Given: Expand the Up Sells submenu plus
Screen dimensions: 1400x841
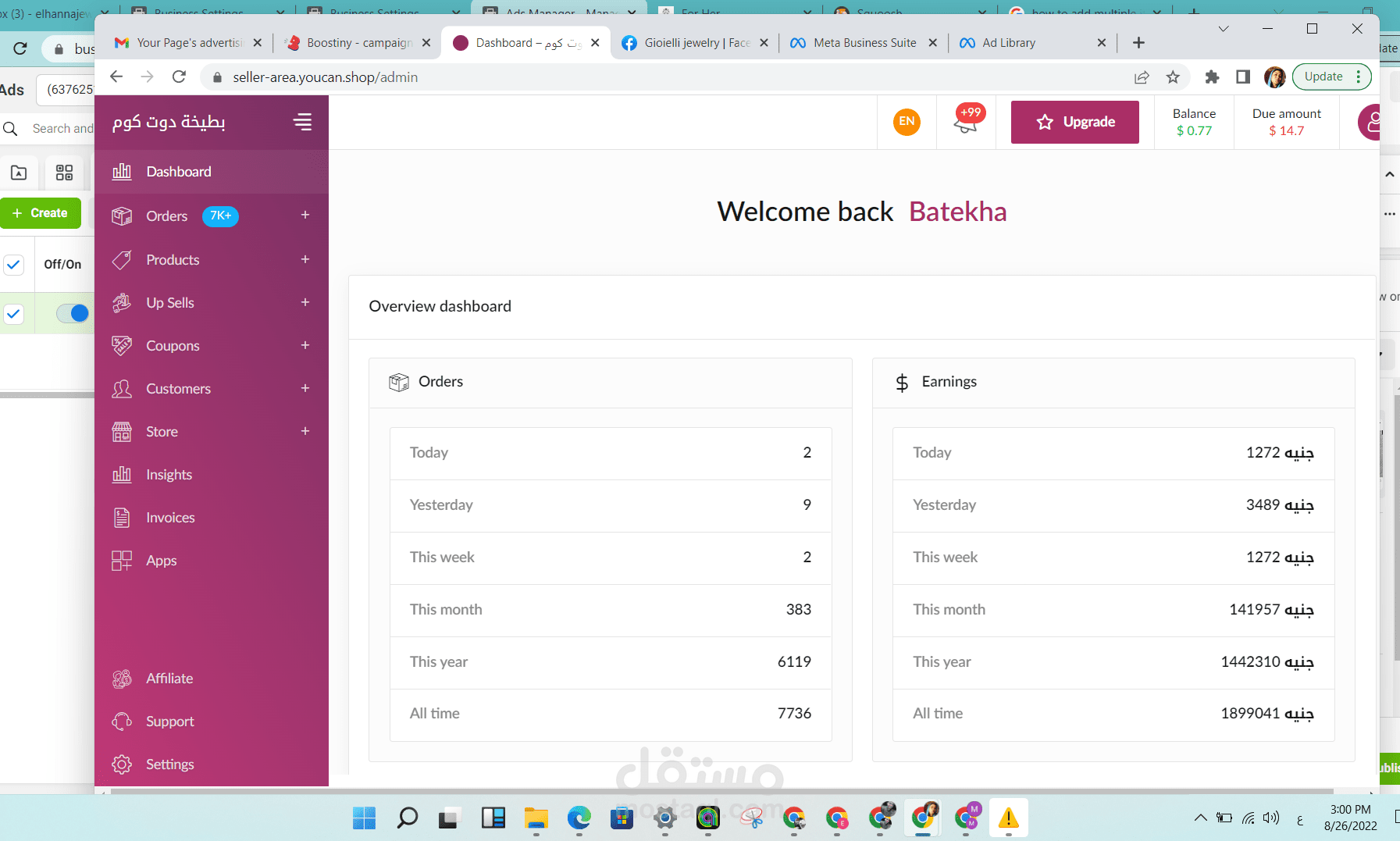Looking at the screenshot, I should 305,302.
